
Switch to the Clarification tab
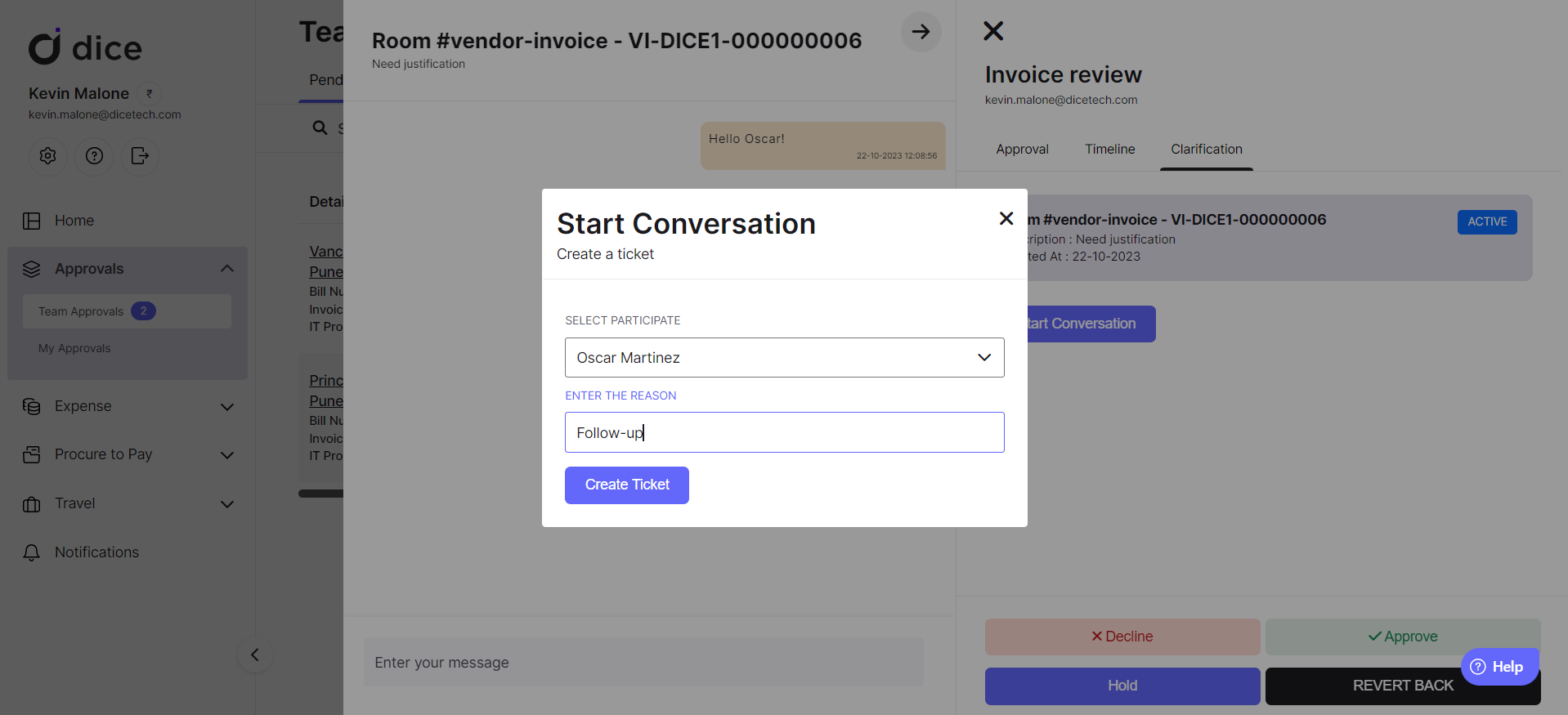(x=1207, y=149)
